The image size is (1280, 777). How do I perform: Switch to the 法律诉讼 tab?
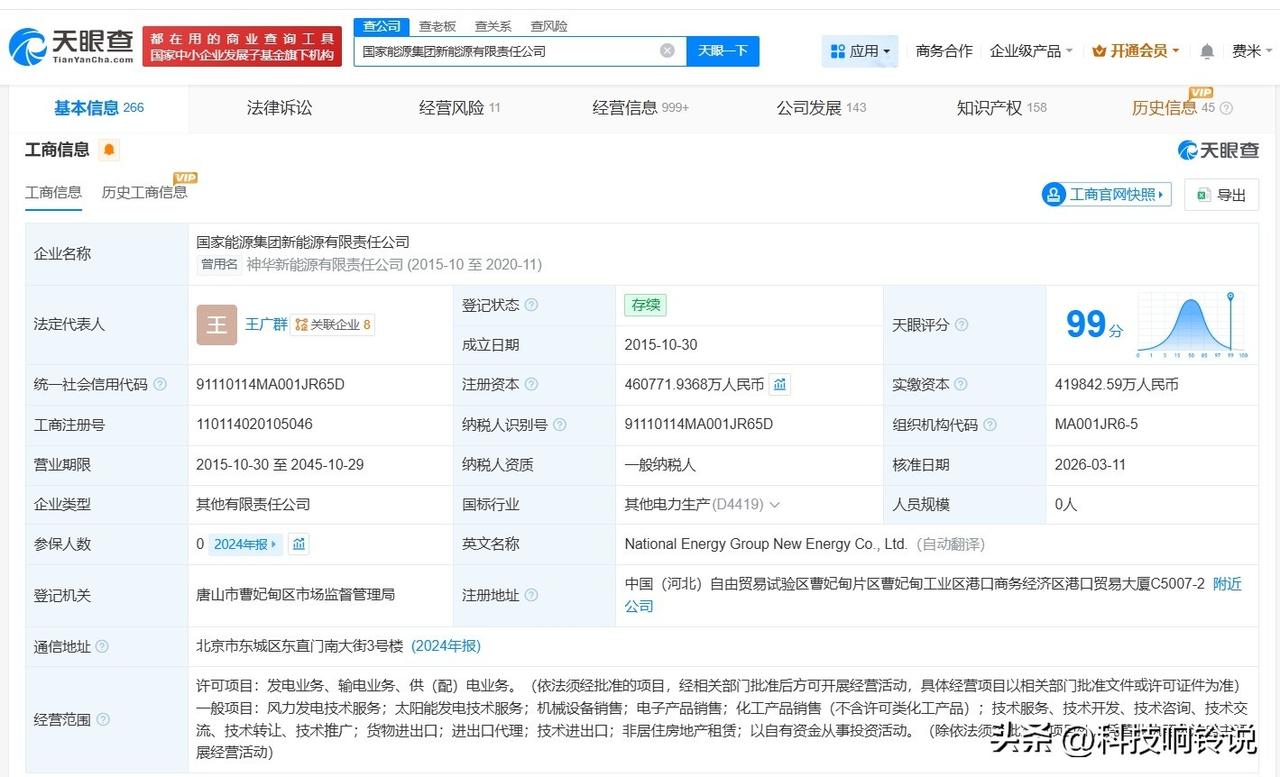(279, 108)
